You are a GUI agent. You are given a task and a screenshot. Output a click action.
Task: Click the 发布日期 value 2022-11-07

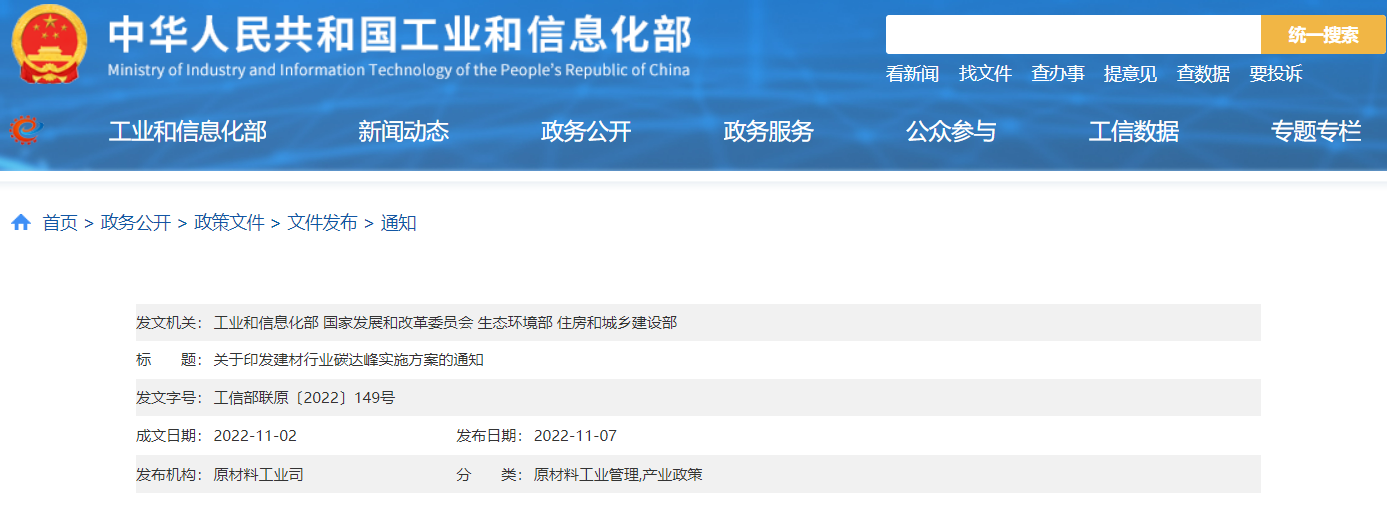tap(575, 436)
